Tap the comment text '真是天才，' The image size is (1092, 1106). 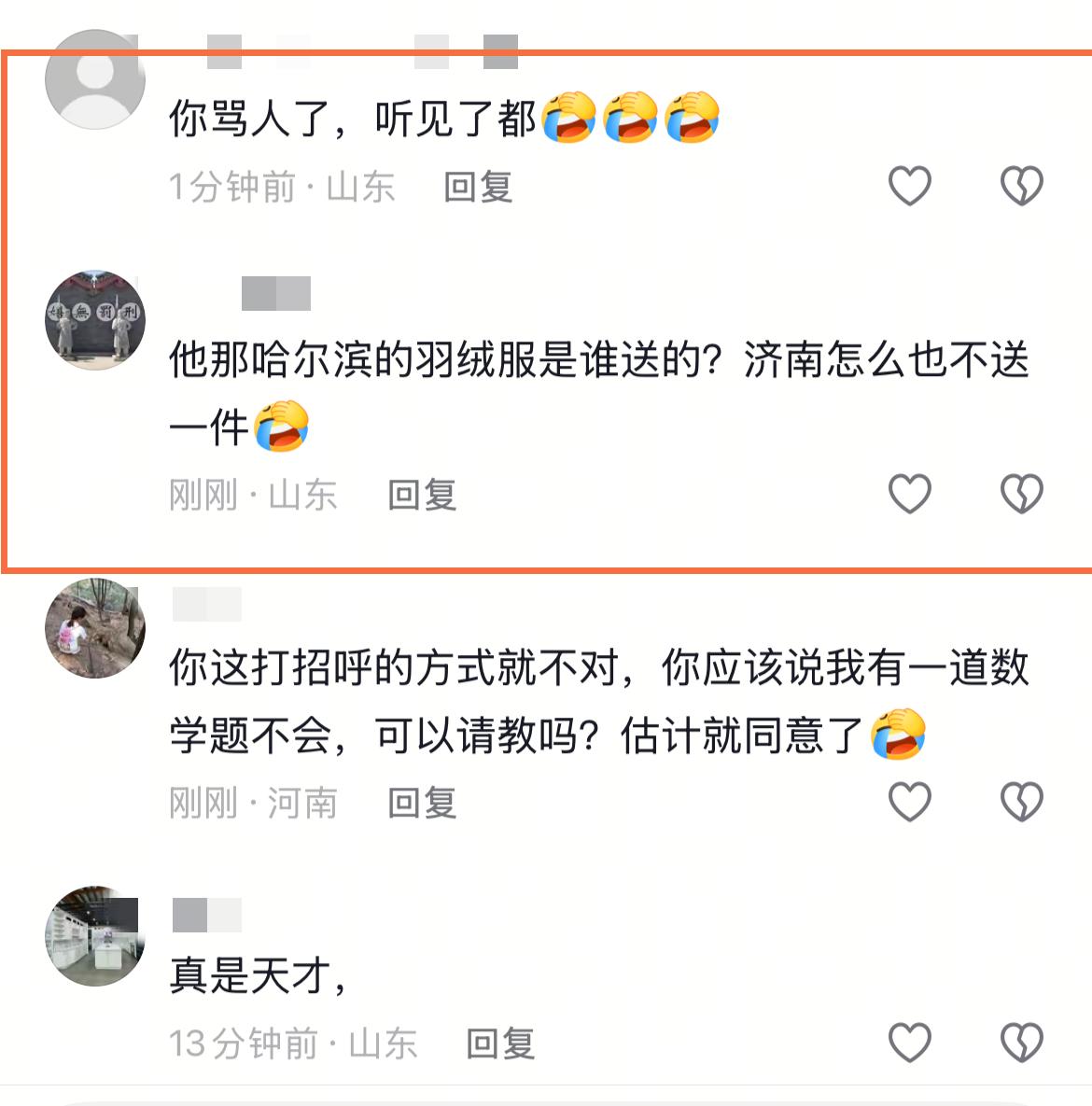(258, 975)
